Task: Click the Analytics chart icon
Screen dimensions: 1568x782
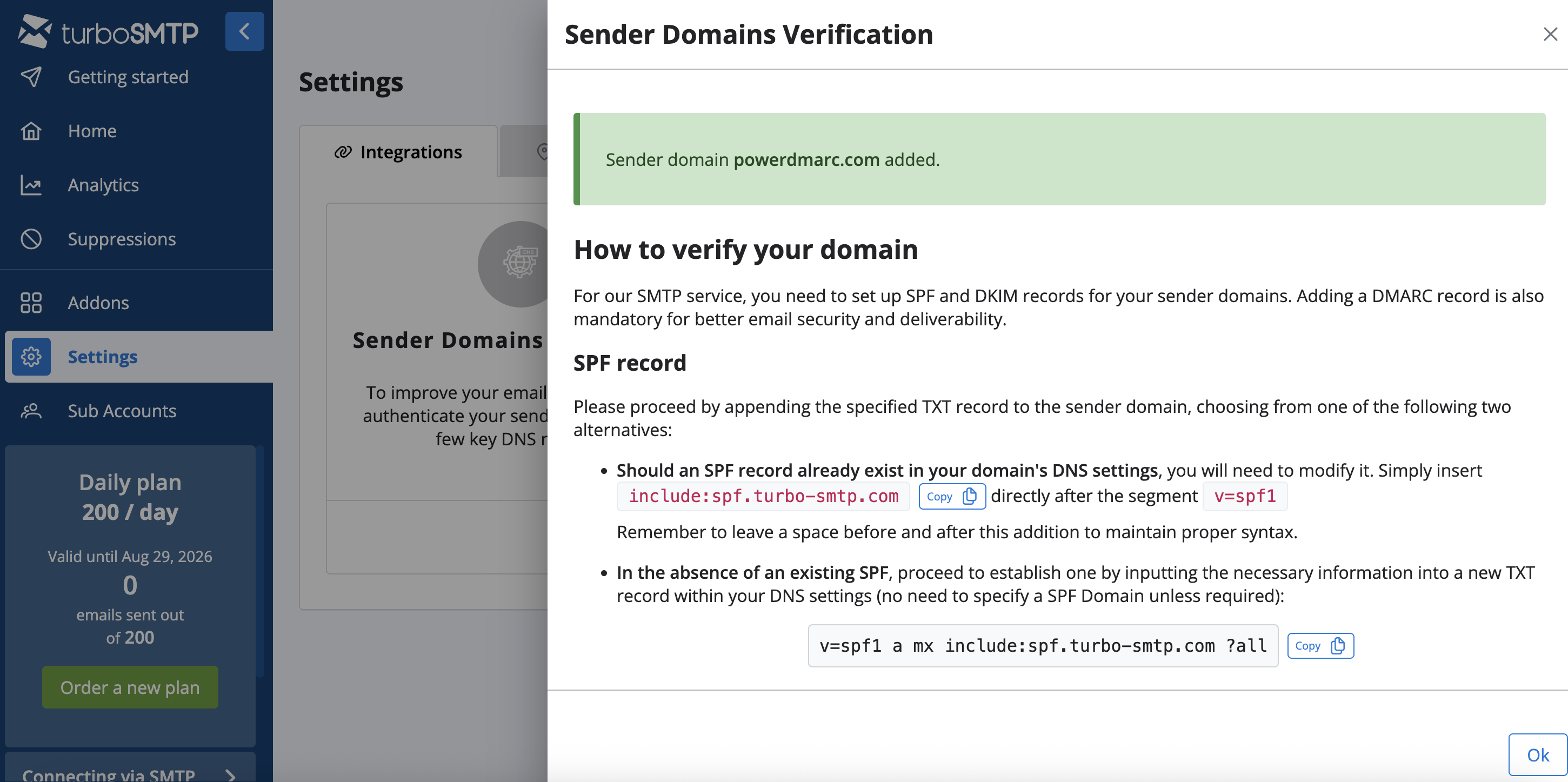Action: [x=31, y=185]
